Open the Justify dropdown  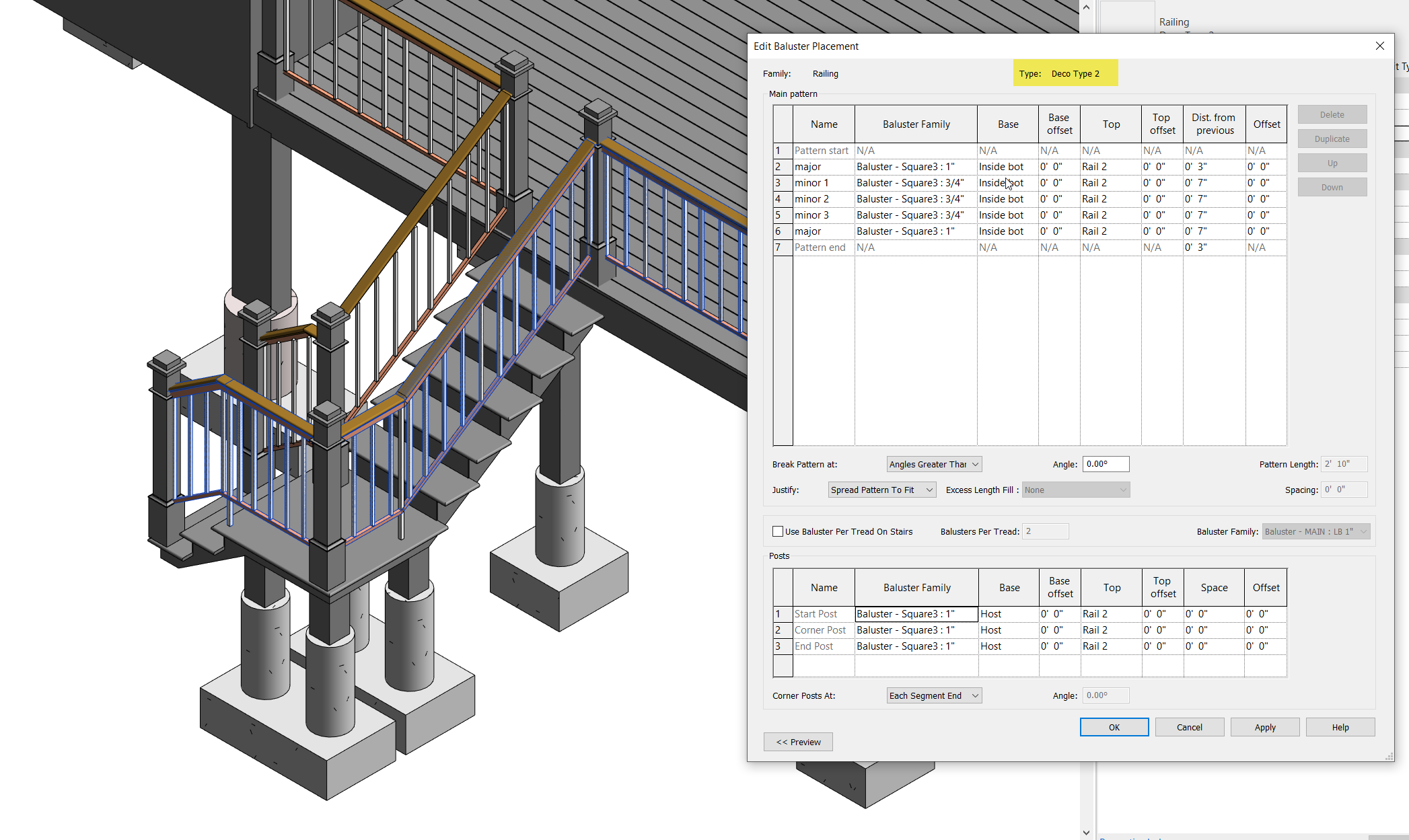coord(881,490)
